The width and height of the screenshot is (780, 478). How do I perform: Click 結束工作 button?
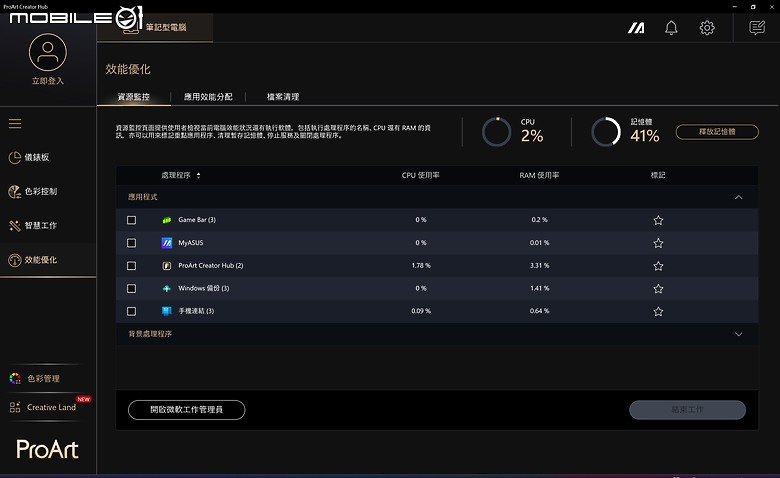coord(687,410)
